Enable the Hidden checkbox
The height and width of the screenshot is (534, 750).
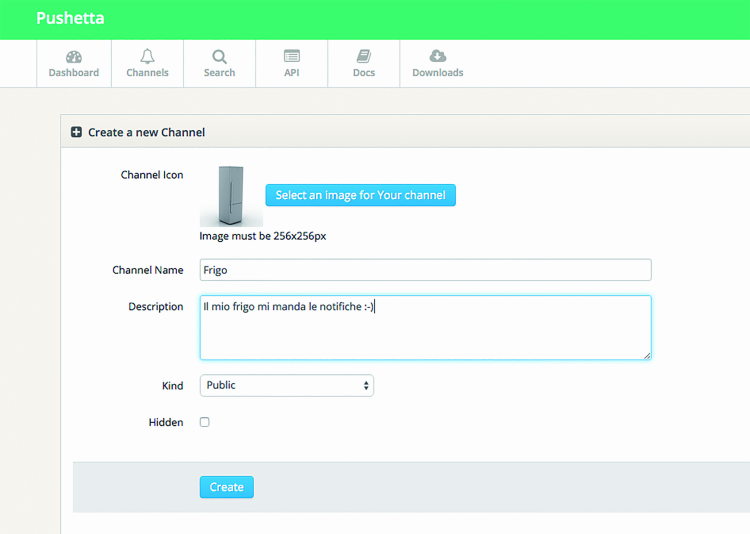(x=205, y=422)
